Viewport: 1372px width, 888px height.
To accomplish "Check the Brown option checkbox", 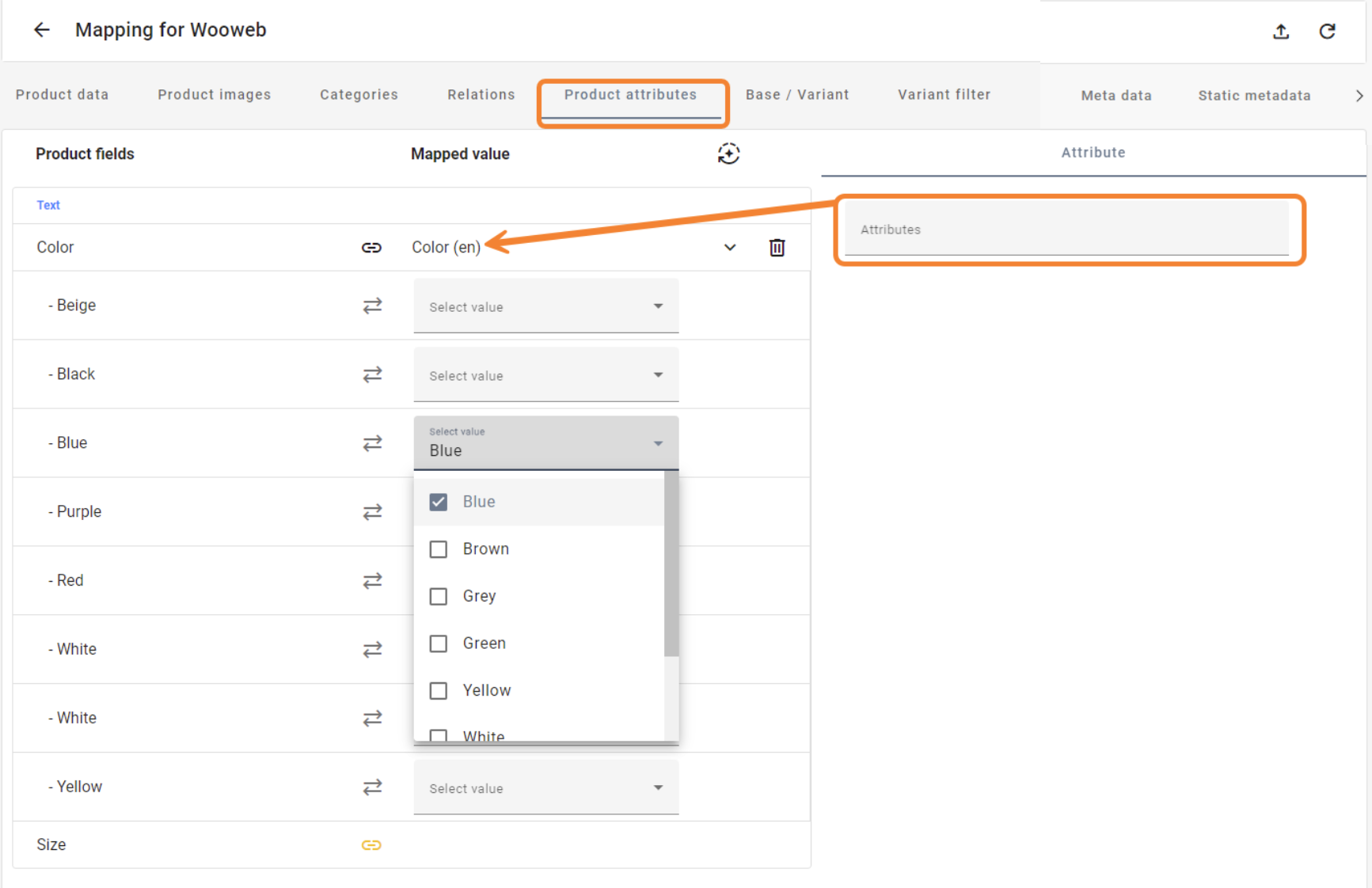I will tap(439, 549).
